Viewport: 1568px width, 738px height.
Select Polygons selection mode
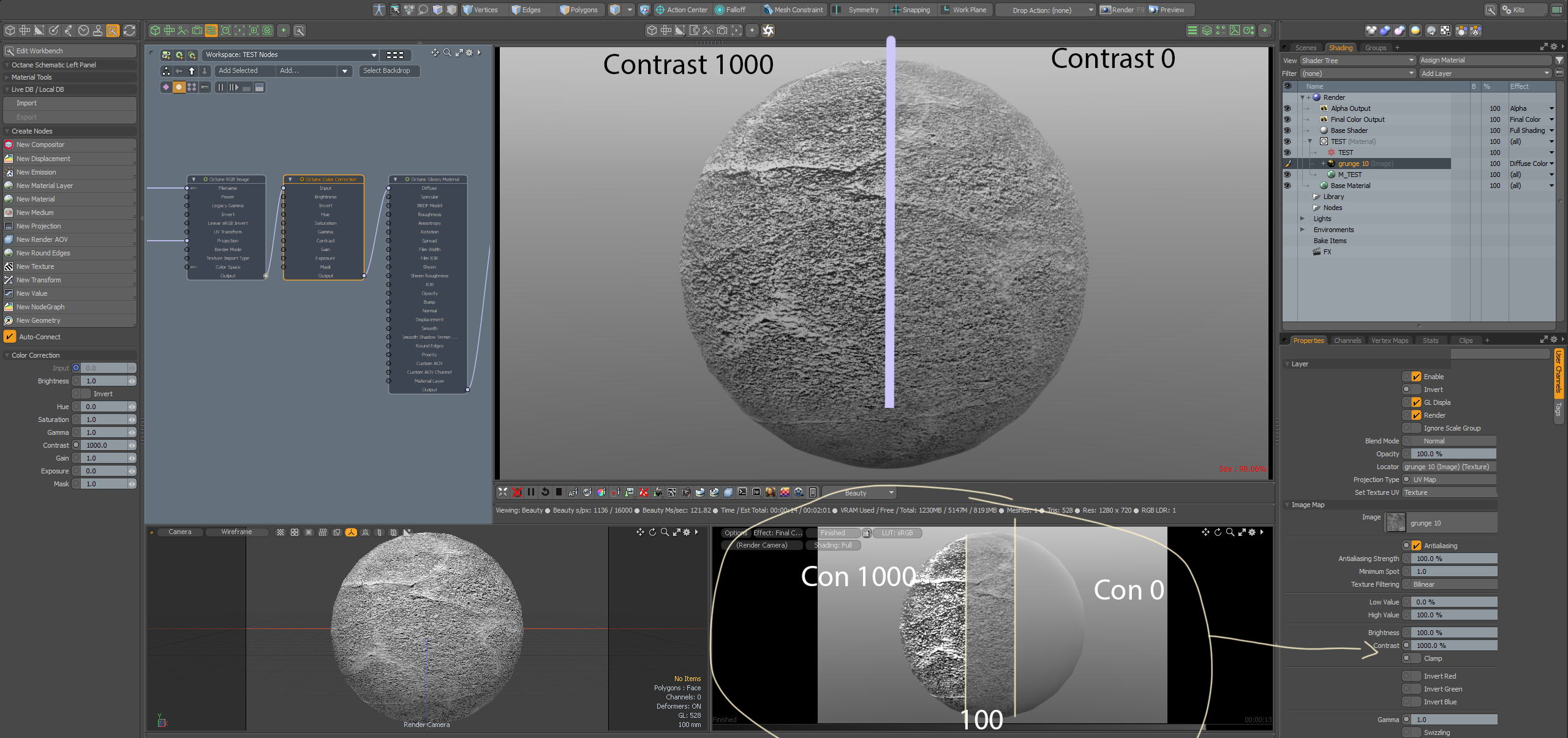(578, 10)
